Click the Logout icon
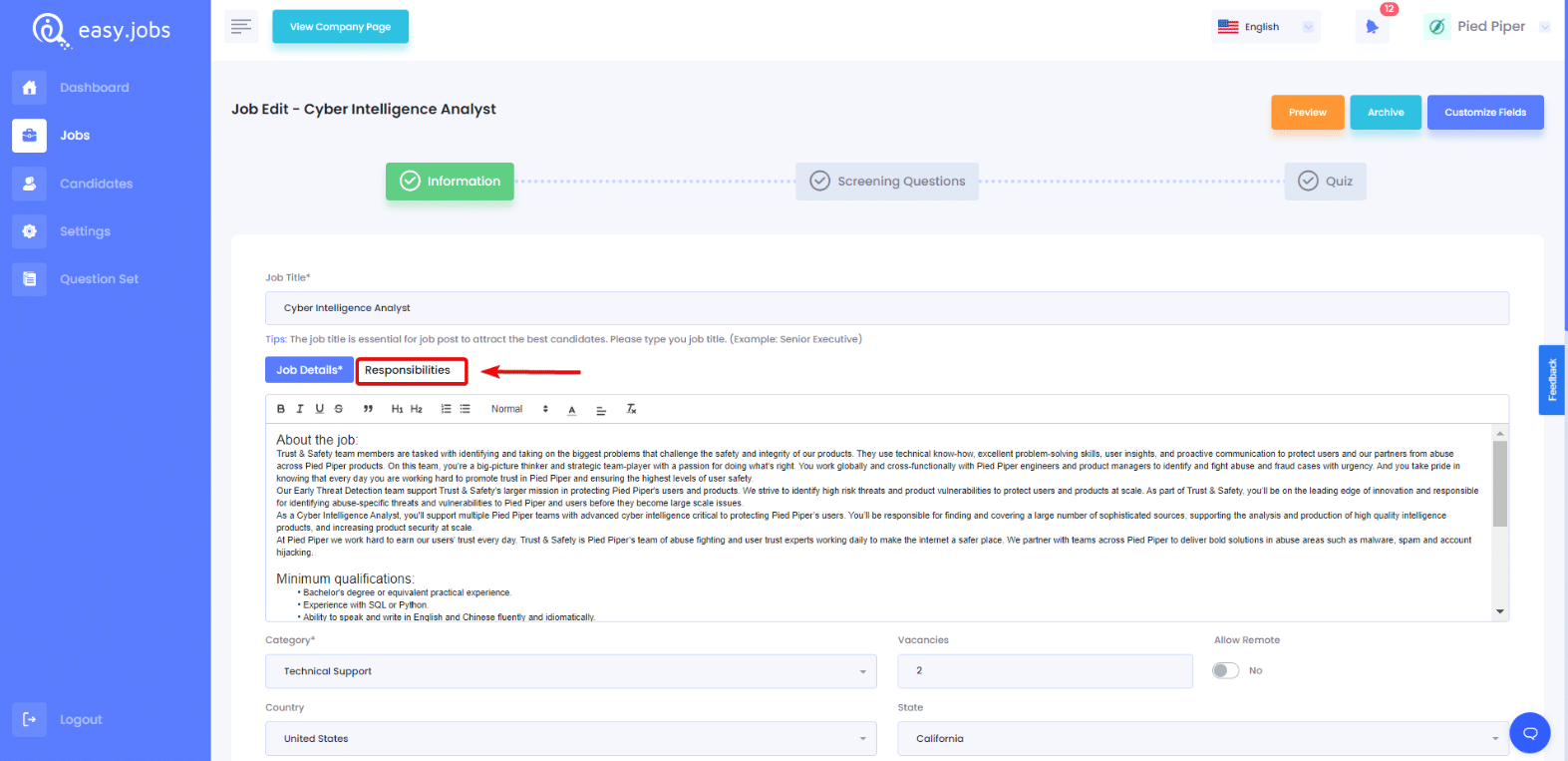Viewport: 1568px width, 761px height. pos(29,720)
